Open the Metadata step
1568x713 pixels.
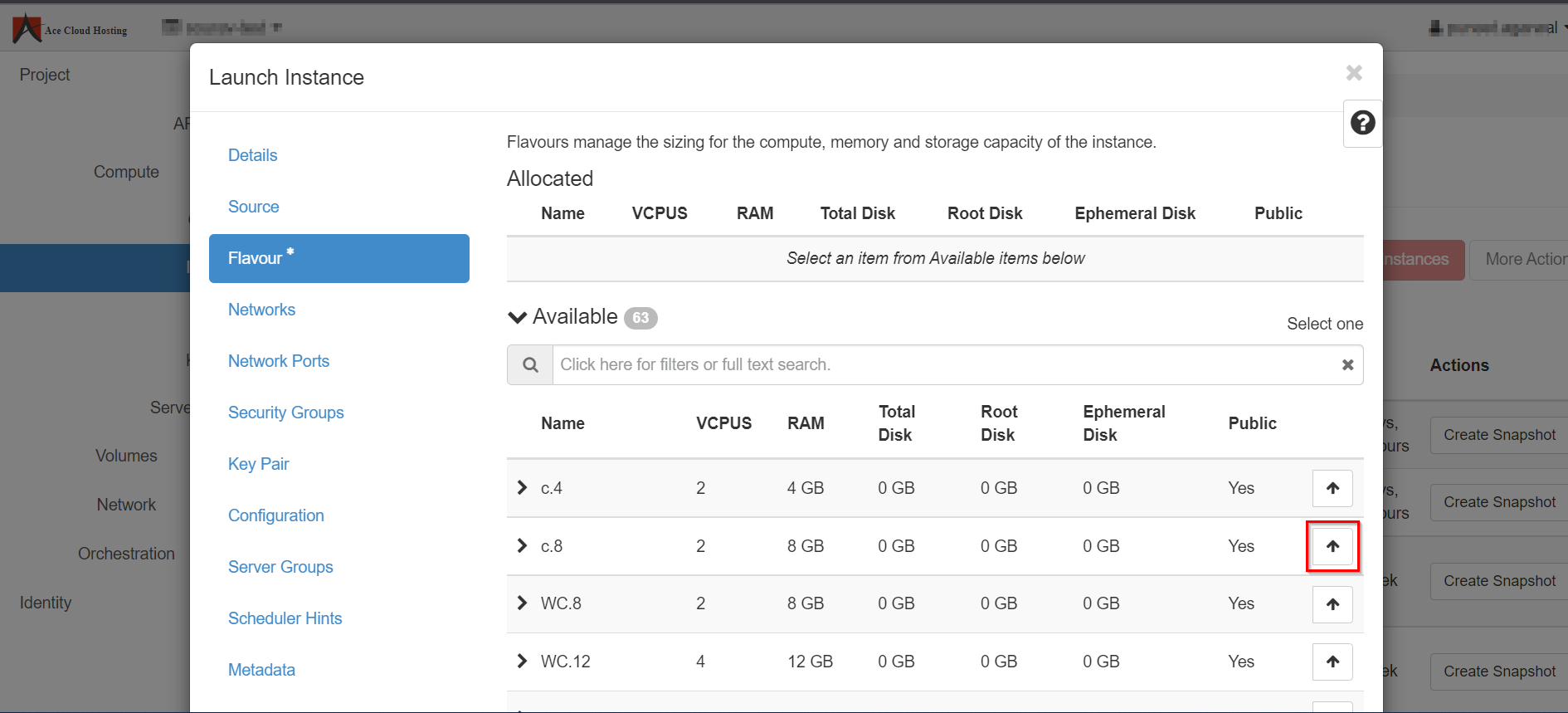tap(261, 670)
